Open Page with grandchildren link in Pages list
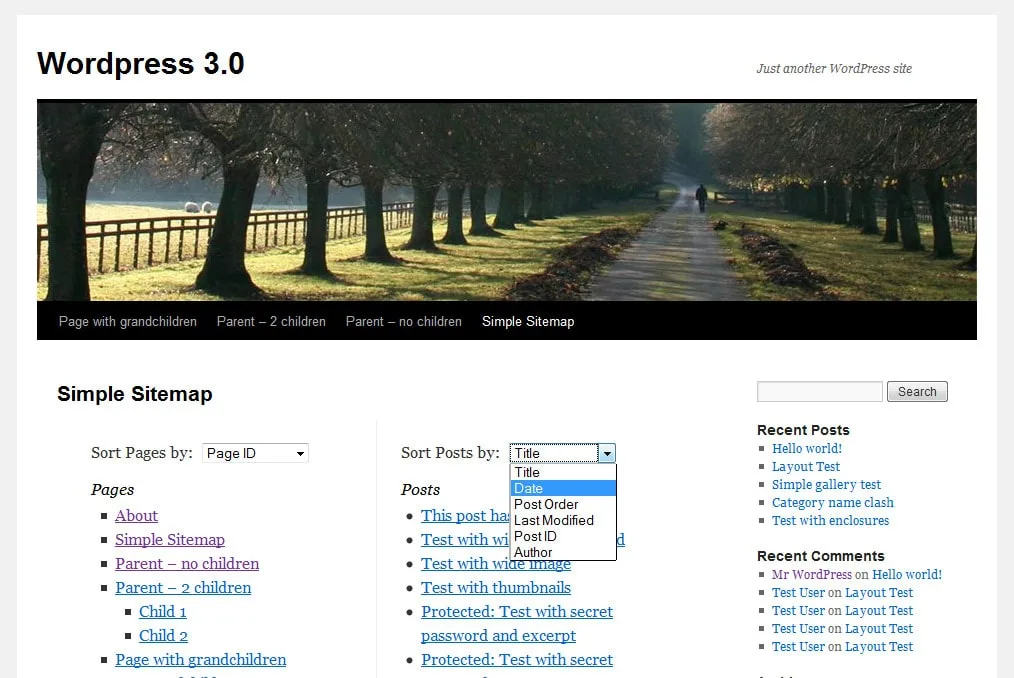 pyautogui.click(x=200, y=659)
